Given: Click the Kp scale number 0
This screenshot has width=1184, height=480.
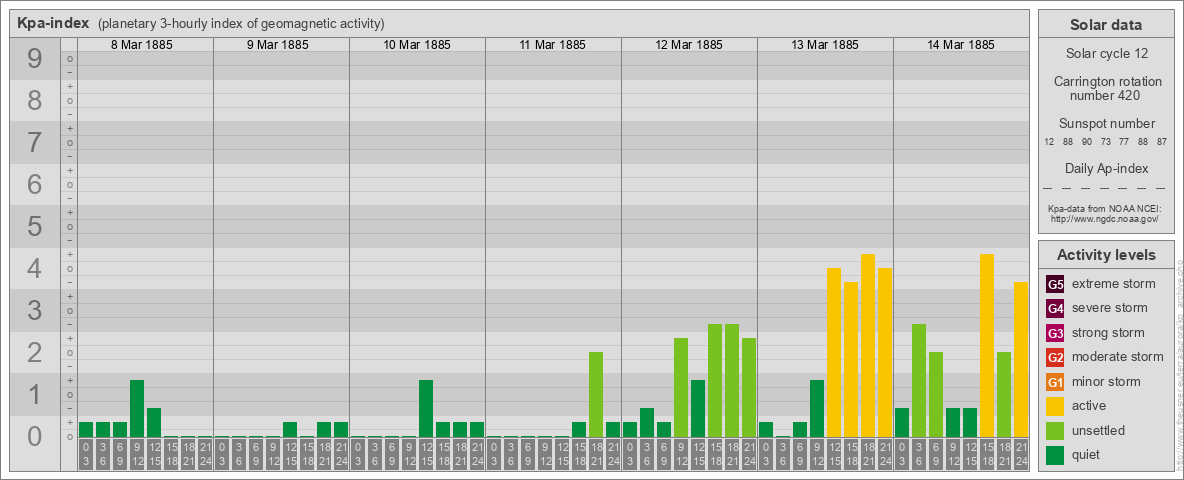Looking at the screenshot, I should 34,436.
